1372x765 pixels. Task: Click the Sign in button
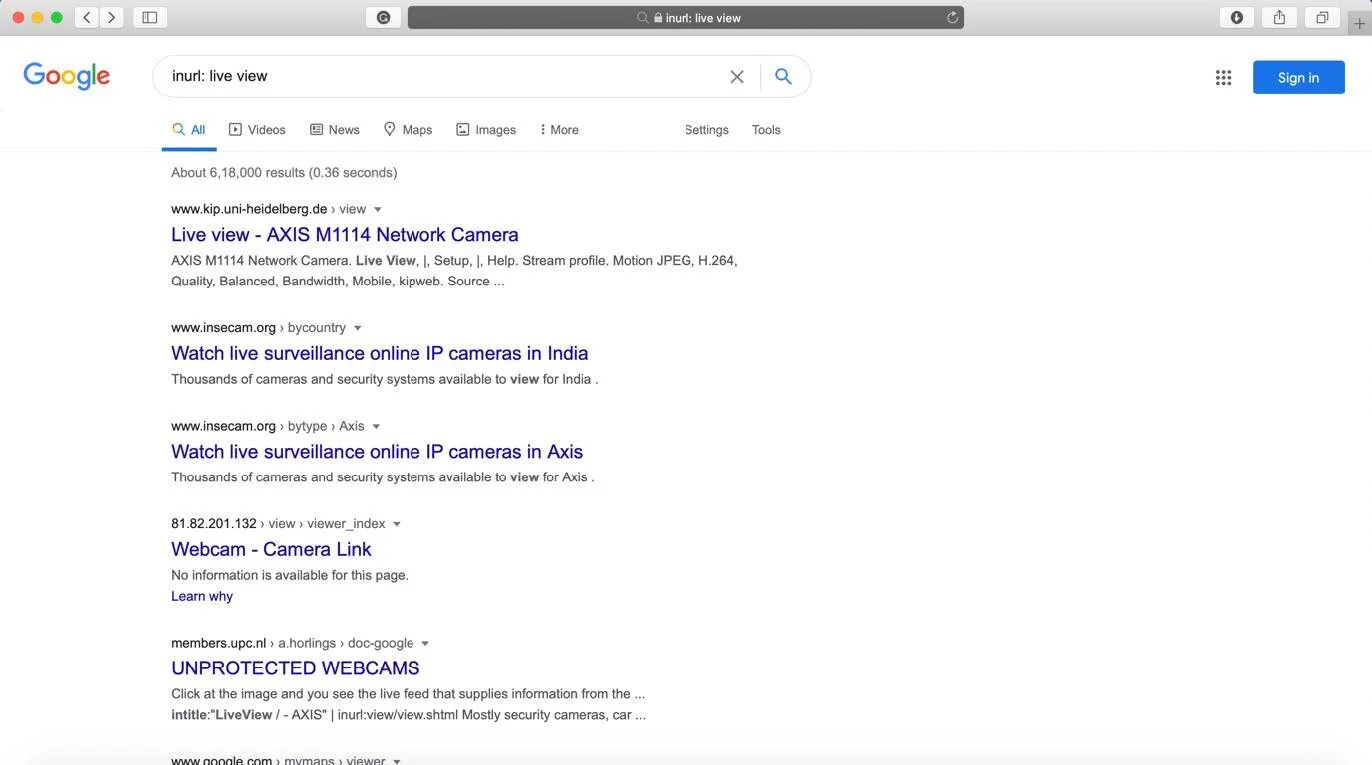(x=1298, y=78)
